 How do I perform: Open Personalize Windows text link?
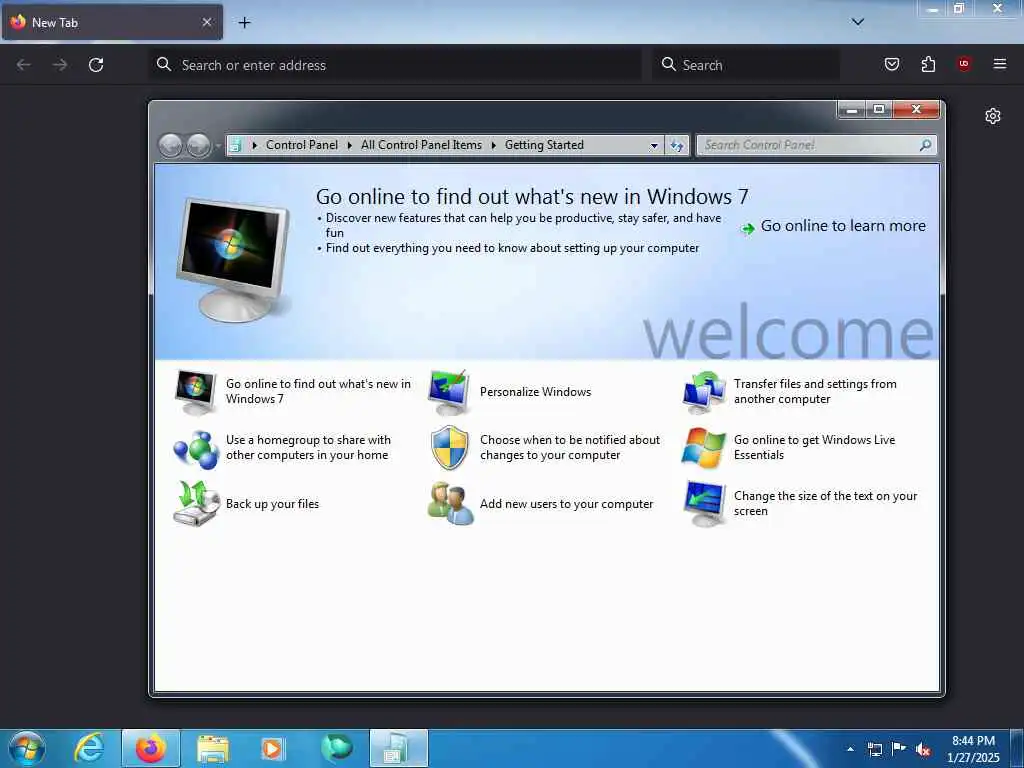pyautogui.click(x=536, y=392)
